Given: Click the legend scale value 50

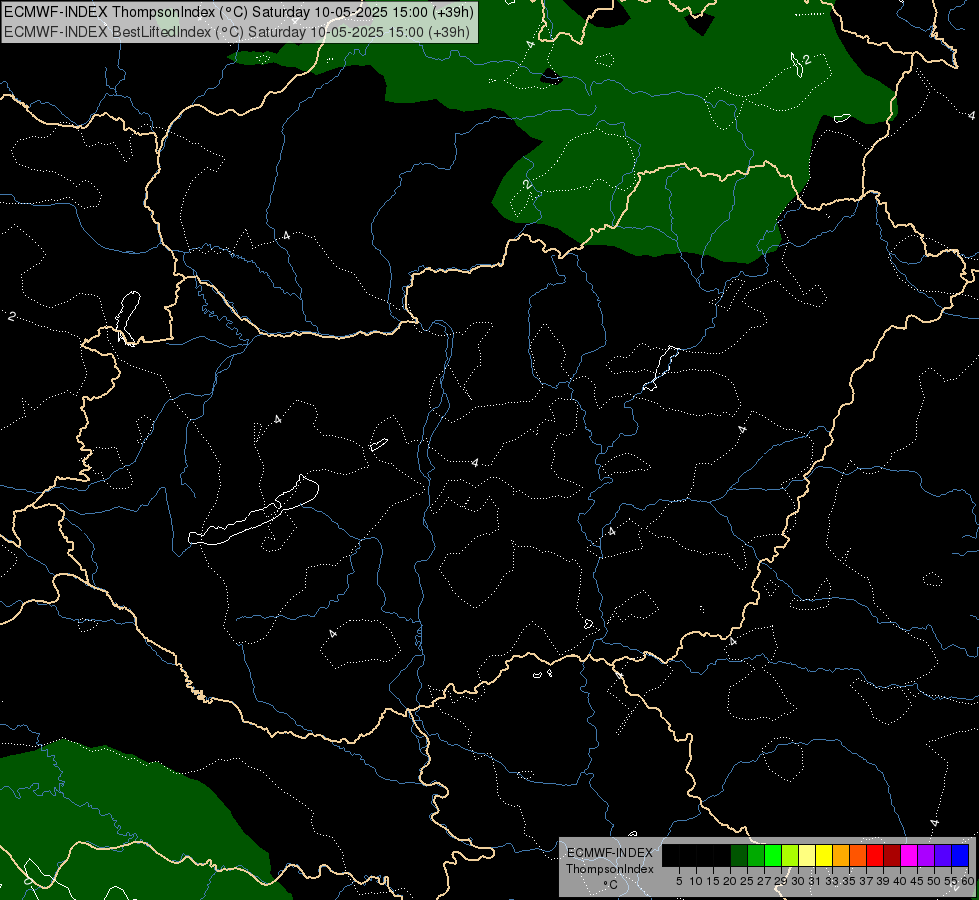Looking at the screenshot, I should pyautogui.click(x=934, y=881).
